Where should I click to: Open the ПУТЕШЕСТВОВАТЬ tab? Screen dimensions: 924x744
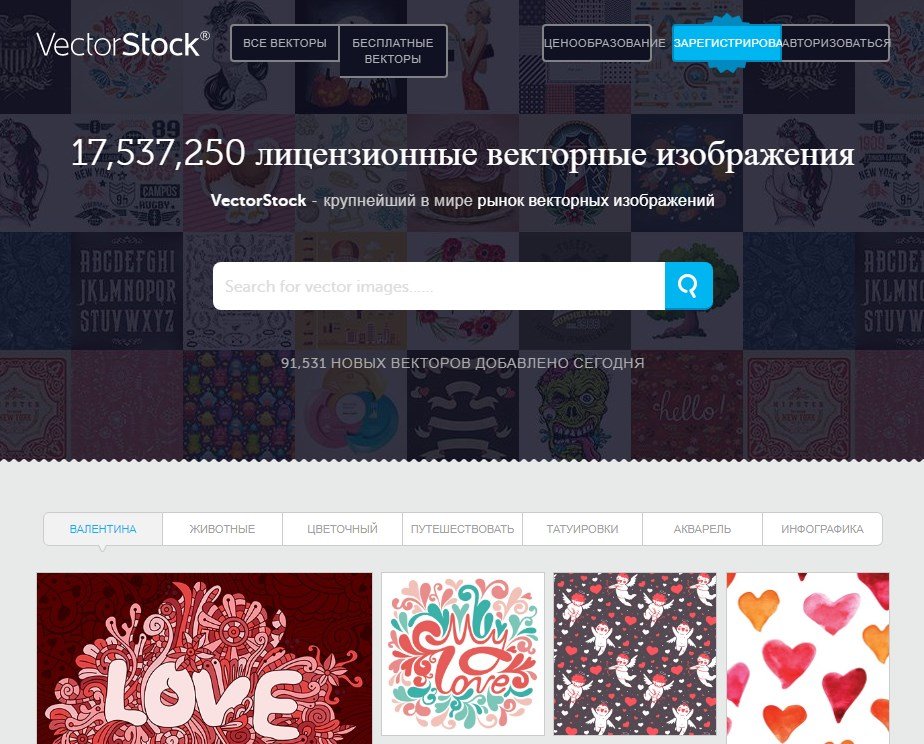(x=463, y=529)
